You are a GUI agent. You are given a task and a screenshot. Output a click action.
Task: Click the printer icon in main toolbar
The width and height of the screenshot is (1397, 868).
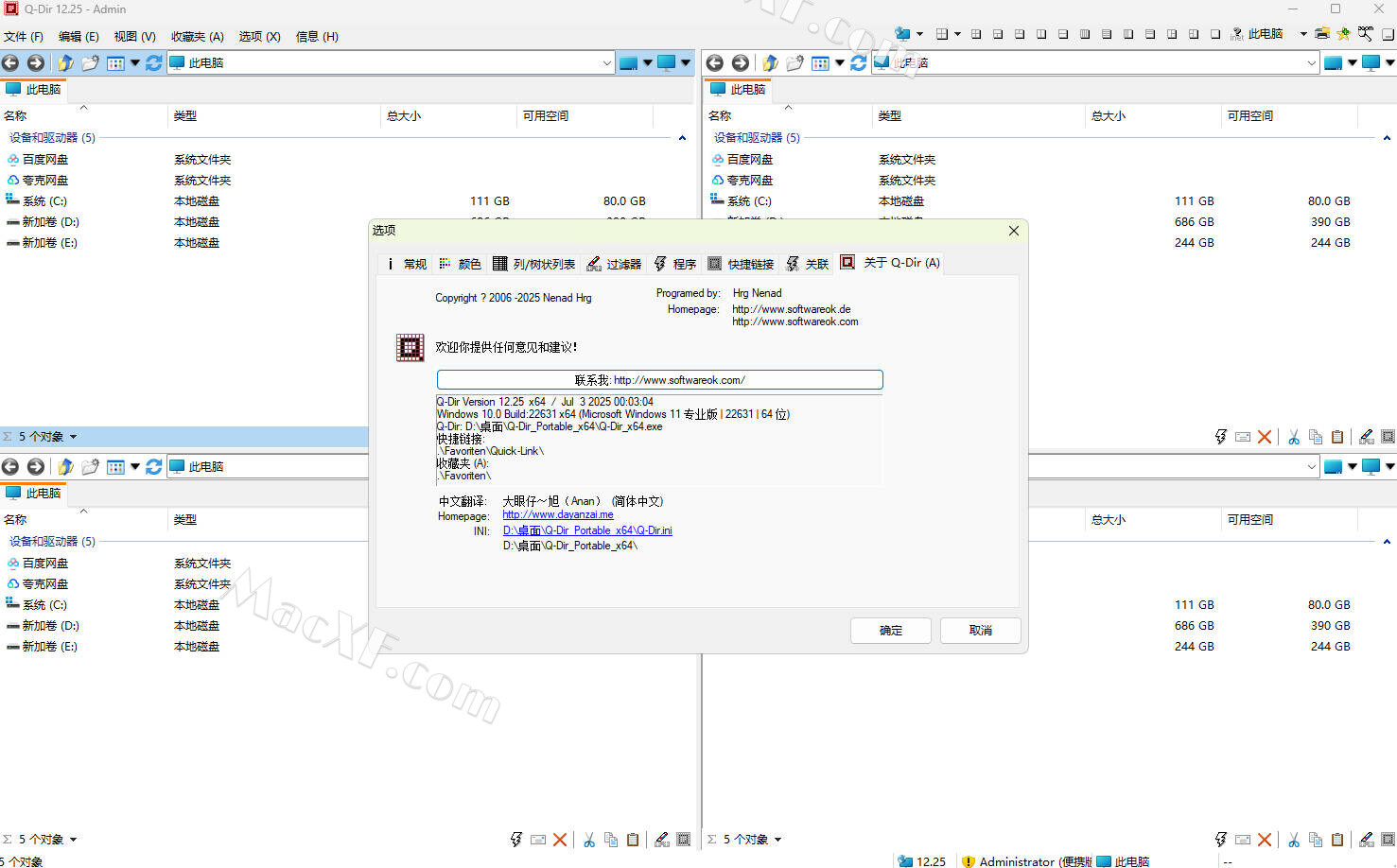point(1321,34)
